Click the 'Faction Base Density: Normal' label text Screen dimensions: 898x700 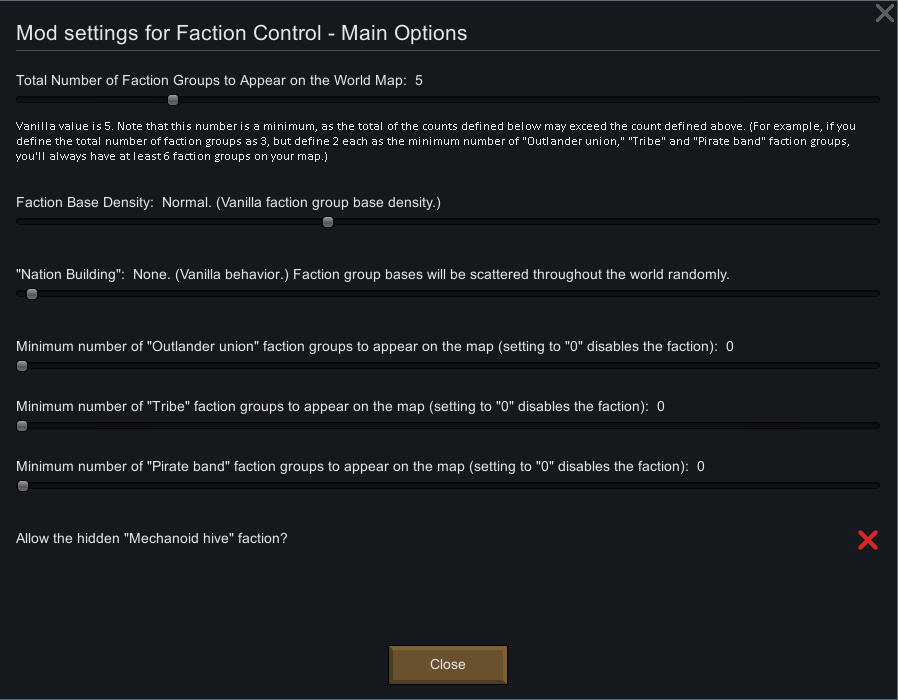coord(228,202)
